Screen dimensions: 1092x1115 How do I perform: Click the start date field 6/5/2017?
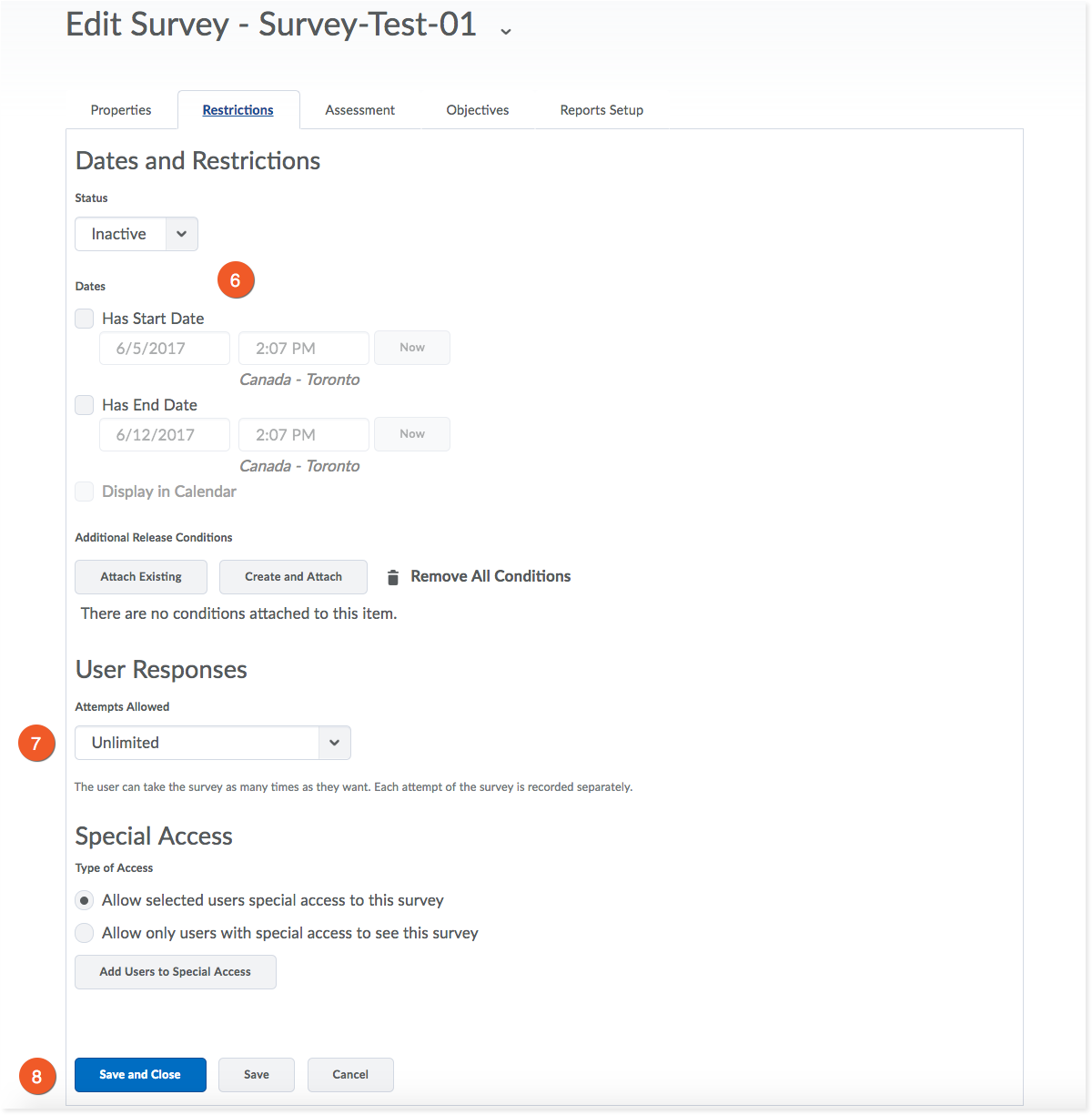tap(165, 349)
